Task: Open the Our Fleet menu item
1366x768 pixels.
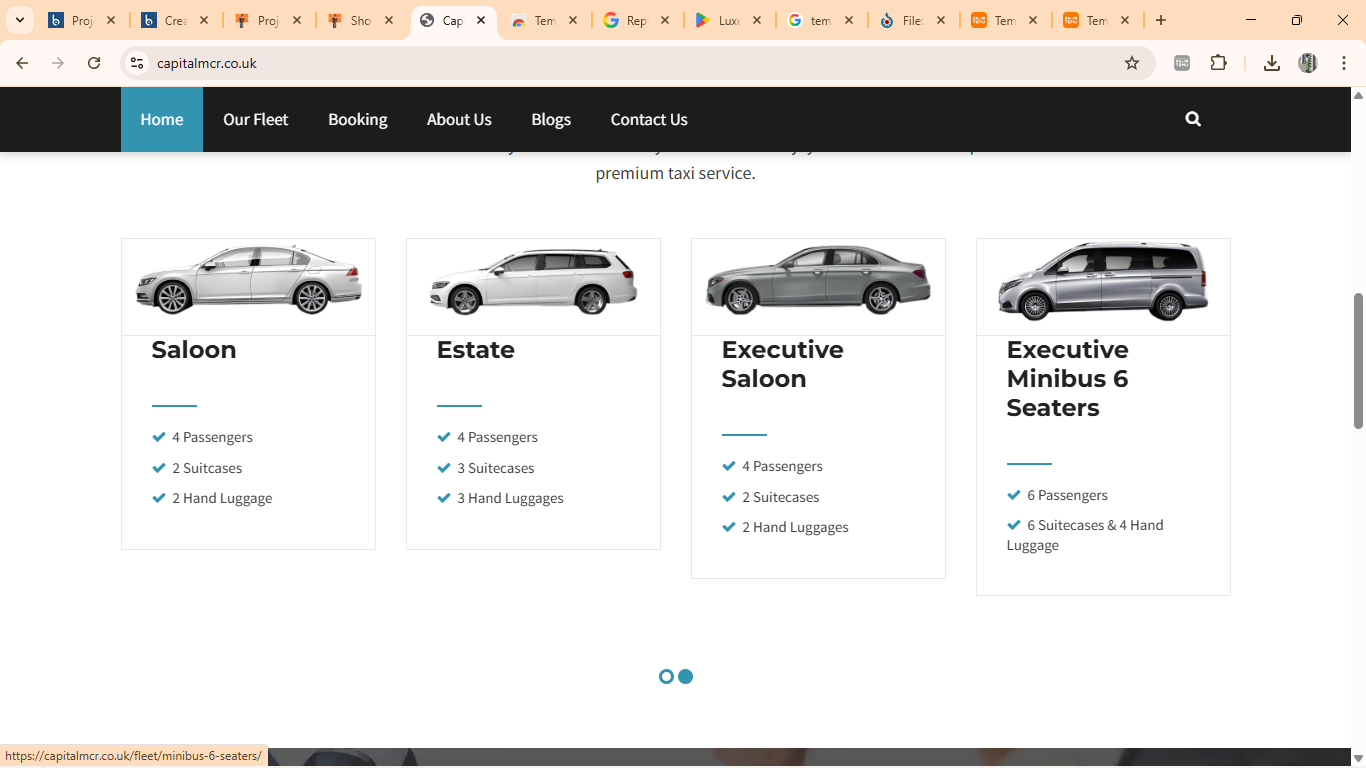Action: (x=255, y=119)
